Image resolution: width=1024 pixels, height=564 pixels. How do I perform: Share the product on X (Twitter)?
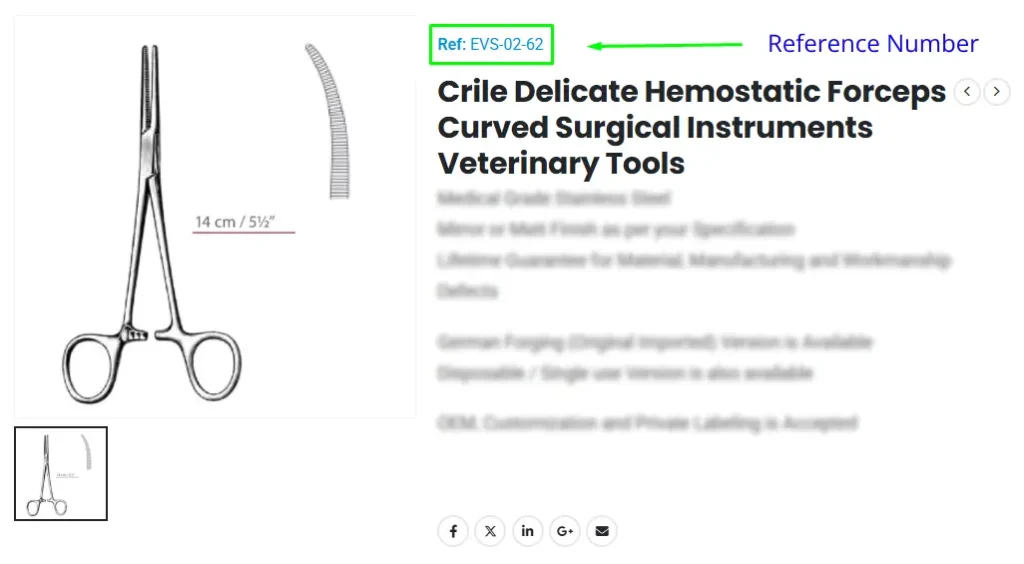[490, 531]
